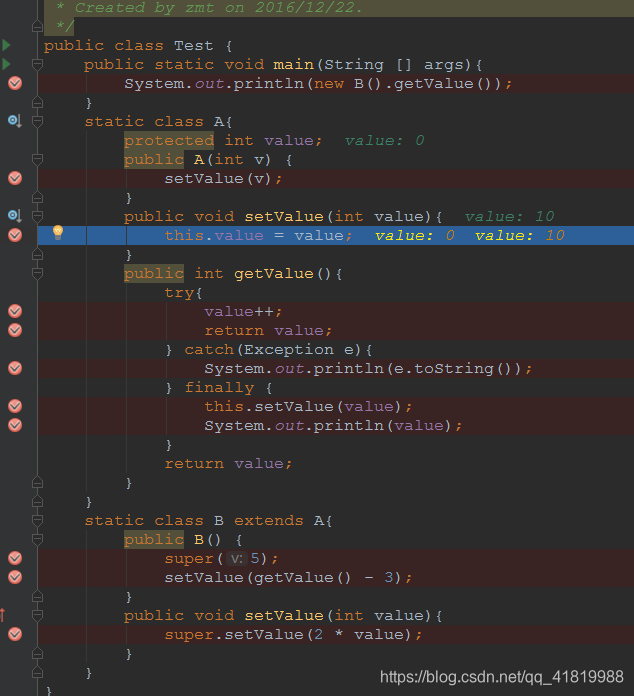The image size is (634, 696).
Task: Open the light bulb intention actions
Action: pyautogui.click(x=58, y=232)
